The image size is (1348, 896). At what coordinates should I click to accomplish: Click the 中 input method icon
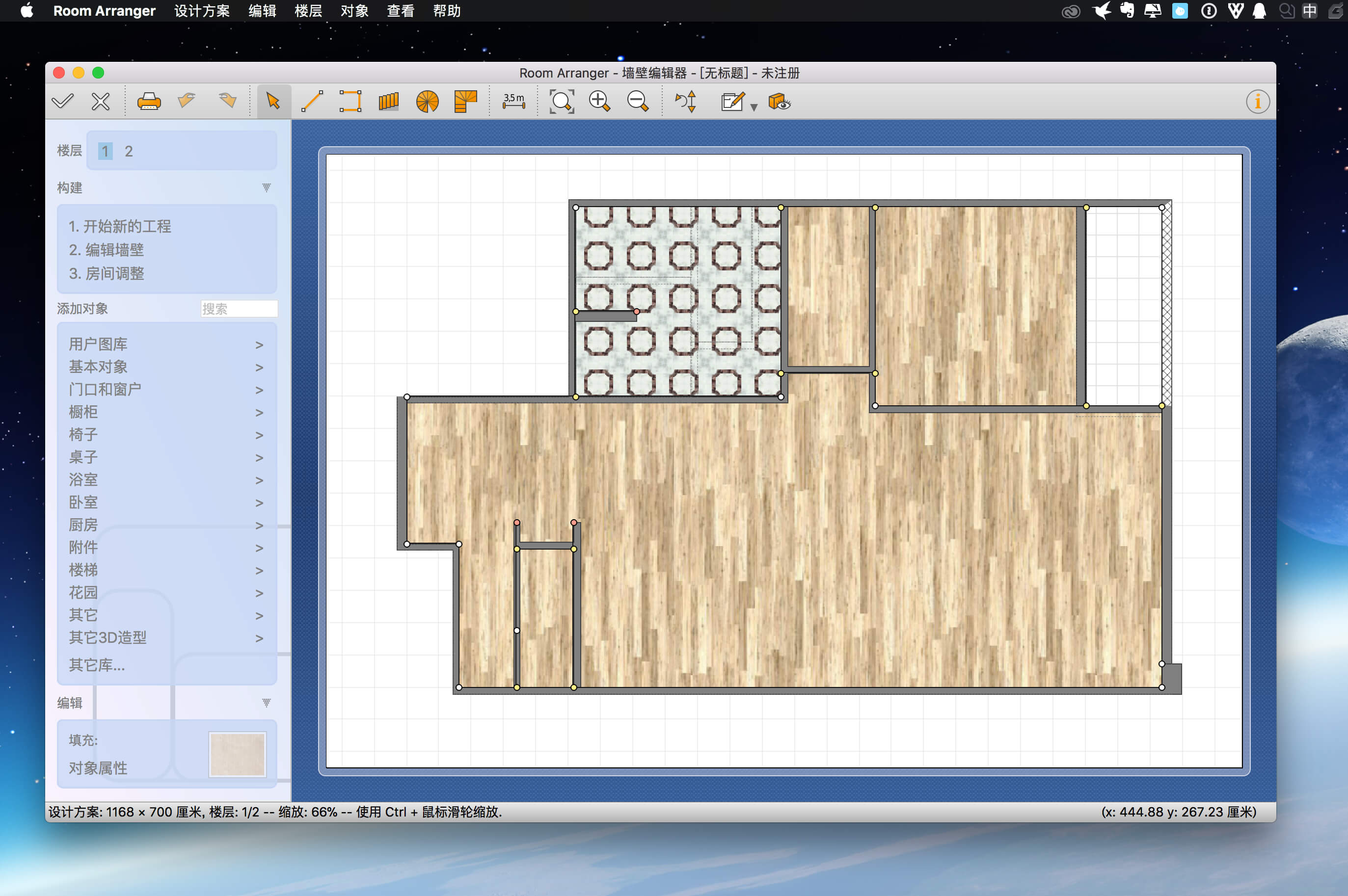click(x=1310, y=11)
